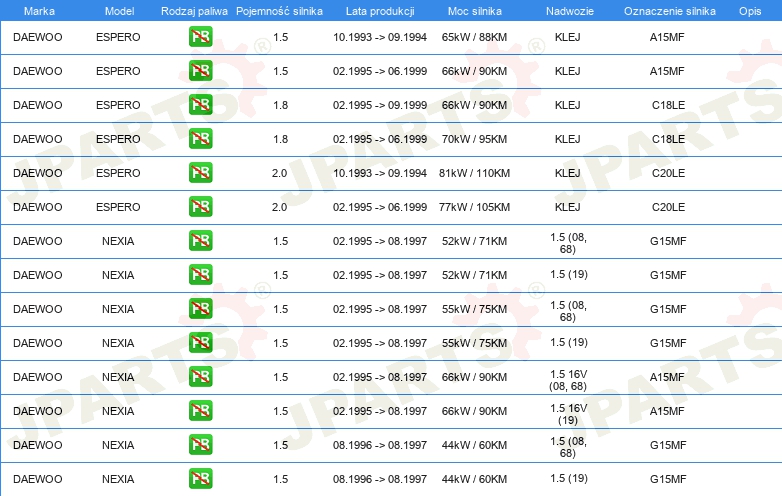This screenshot has height=496, width=782.
Task: Select date range 10.1993 -> 09.1994 for 1.5 ESPERO
Action: [x=380, y=37]
